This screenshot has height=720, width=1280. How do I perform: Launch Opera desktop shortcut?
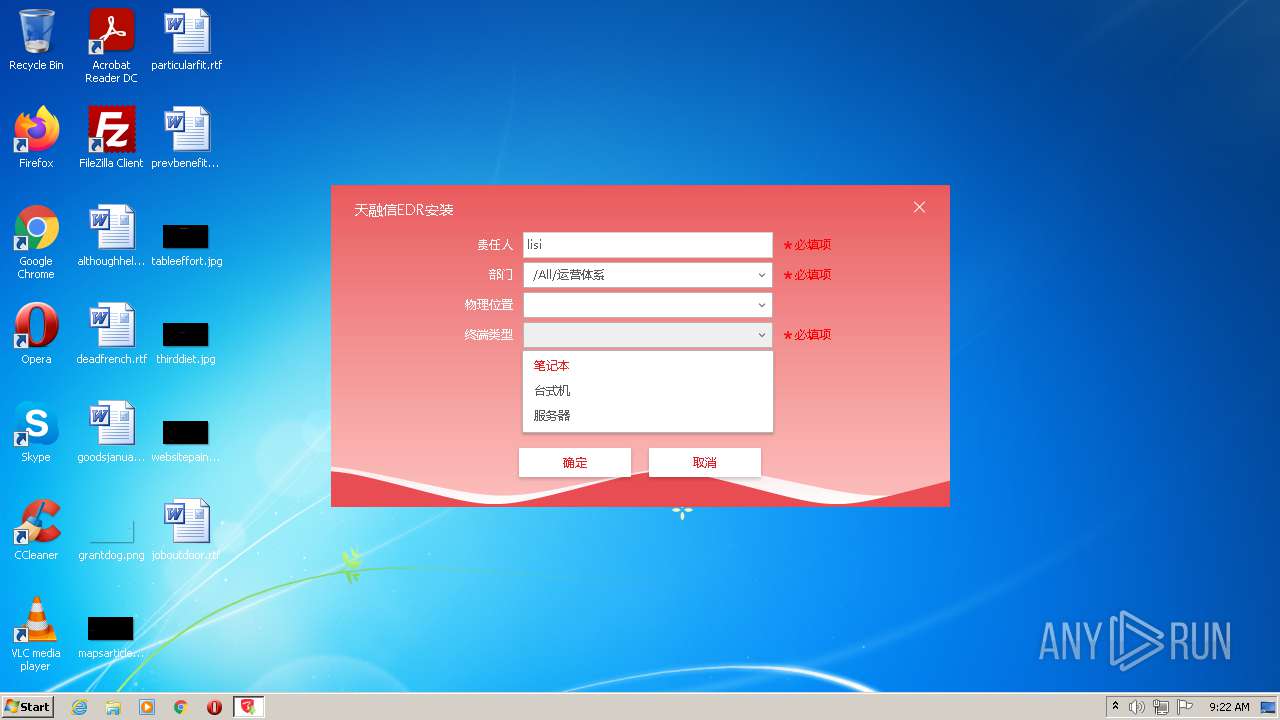[x=36, y=334]
